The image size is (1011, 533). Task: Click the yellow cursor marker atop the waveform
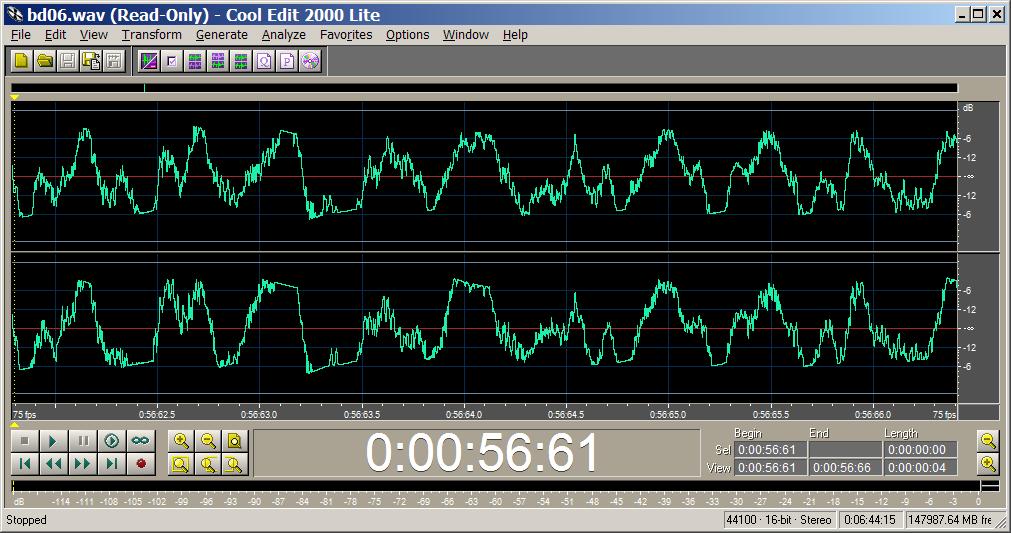15,97
